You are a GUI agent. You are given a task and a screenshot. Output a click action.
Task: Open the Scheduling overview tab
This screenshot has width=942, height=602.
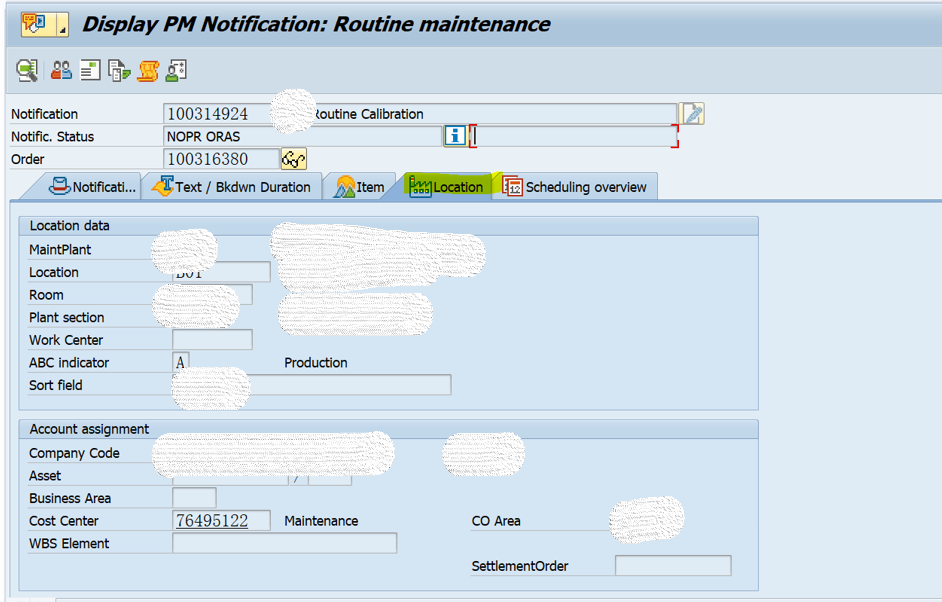tap(575, 187)
